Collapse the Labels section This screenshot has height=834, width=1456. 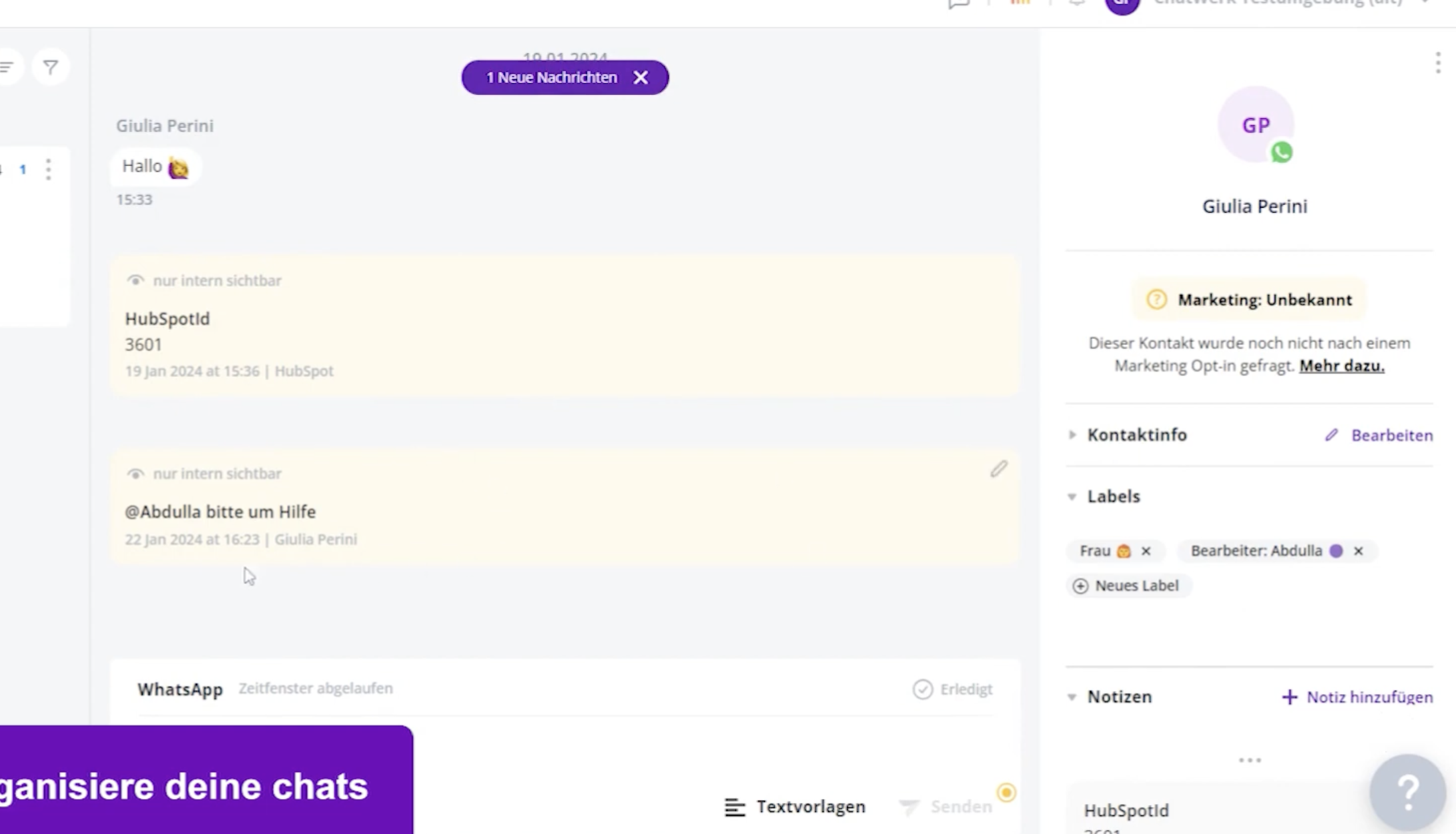(x=1071, y=496)
